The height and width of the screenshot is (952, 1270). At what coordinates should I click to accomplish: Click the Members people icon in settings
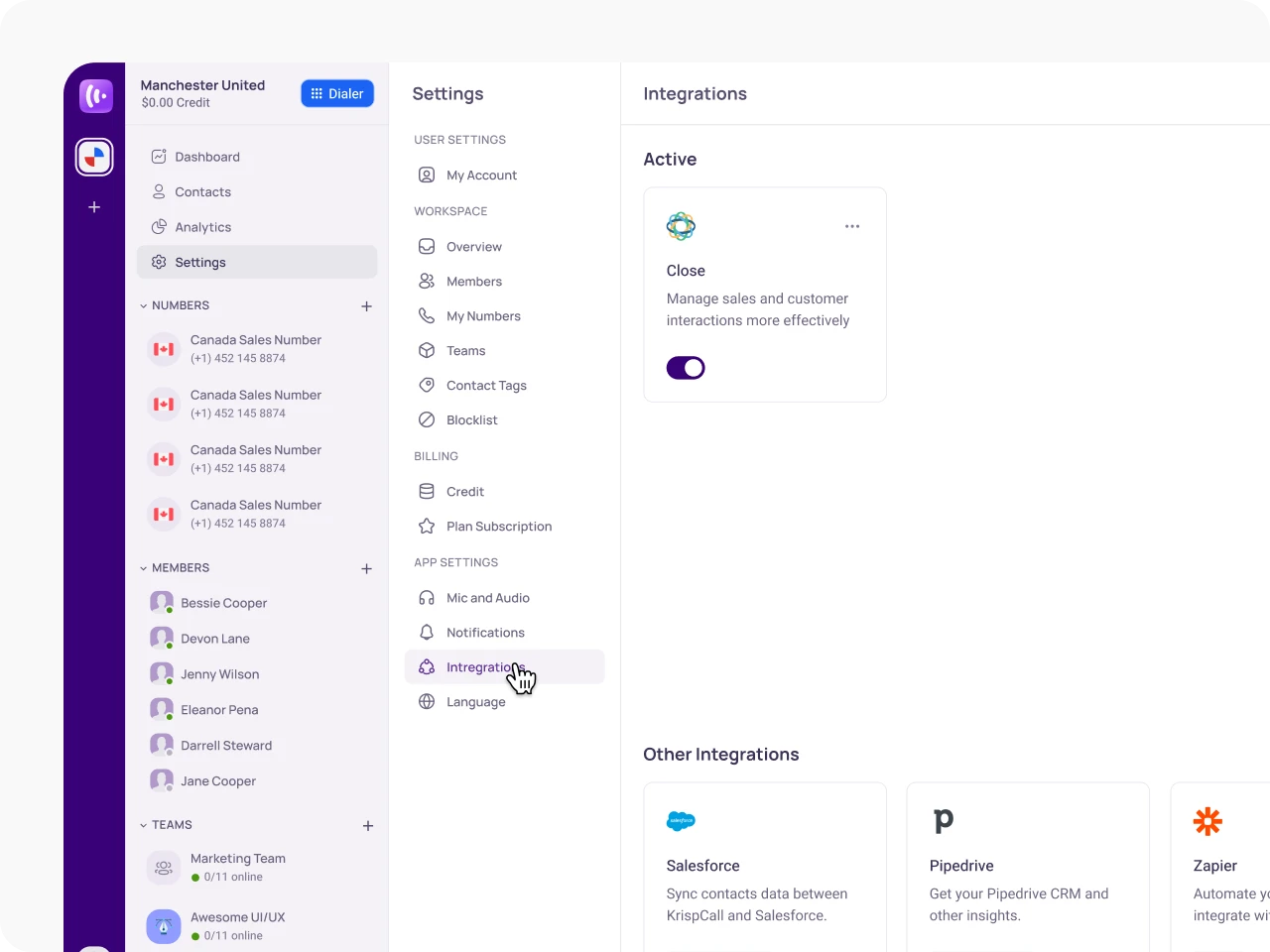[x=427, y=282]
